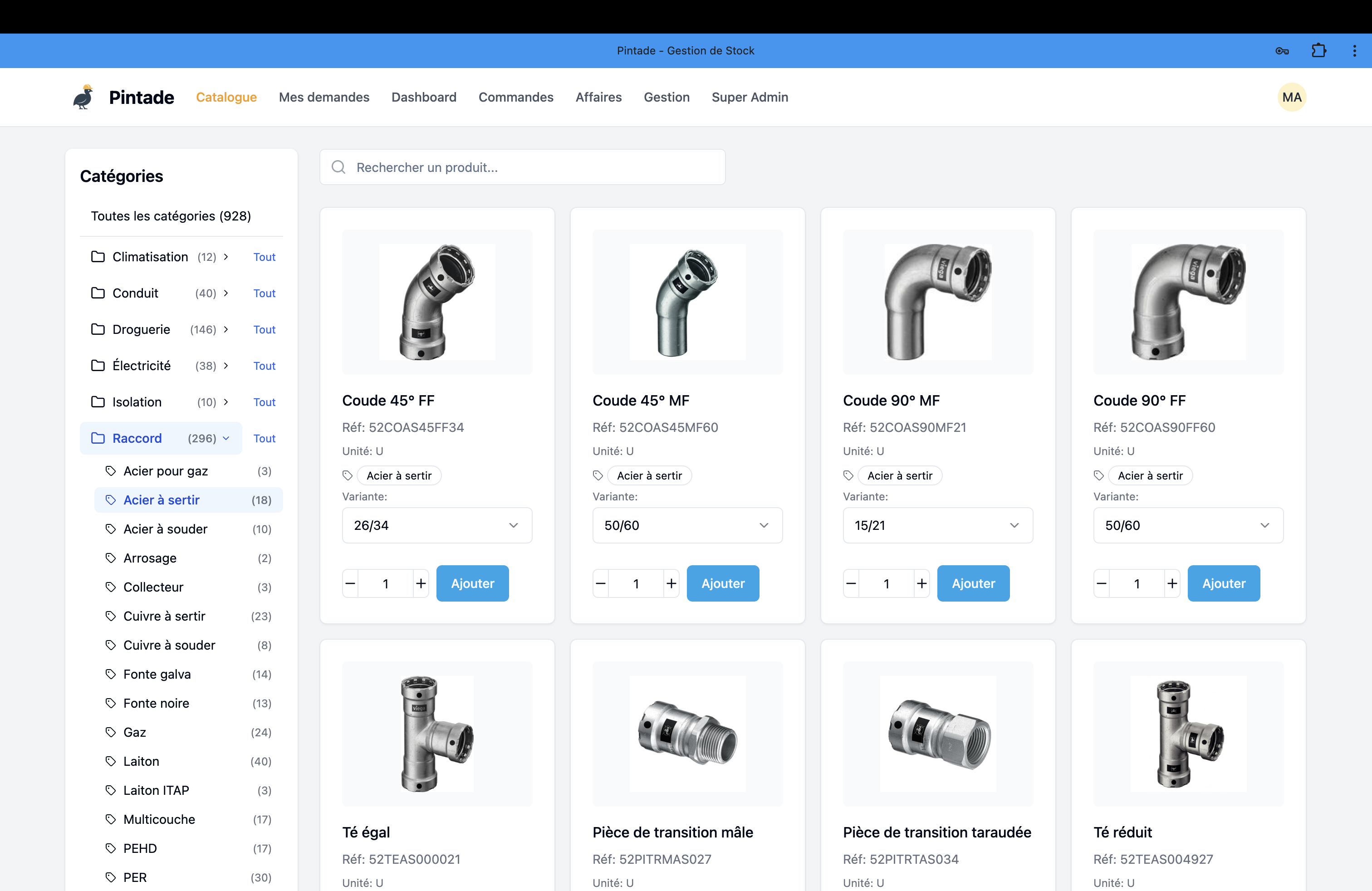
Task: Focus the product search field
Action: pos(530,167)
